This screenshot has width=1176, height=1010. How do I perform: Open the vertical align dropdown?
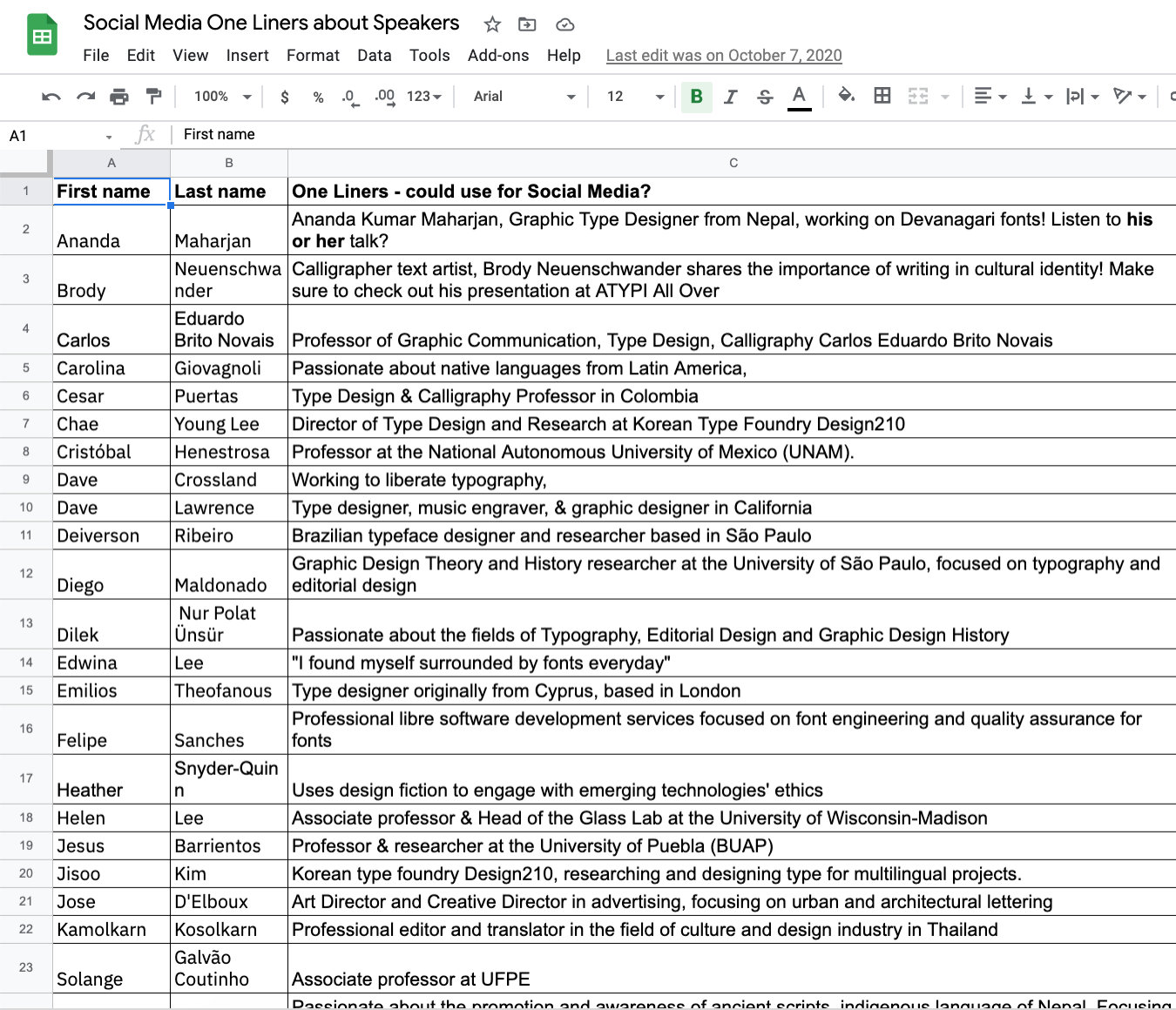[1037, 97]
